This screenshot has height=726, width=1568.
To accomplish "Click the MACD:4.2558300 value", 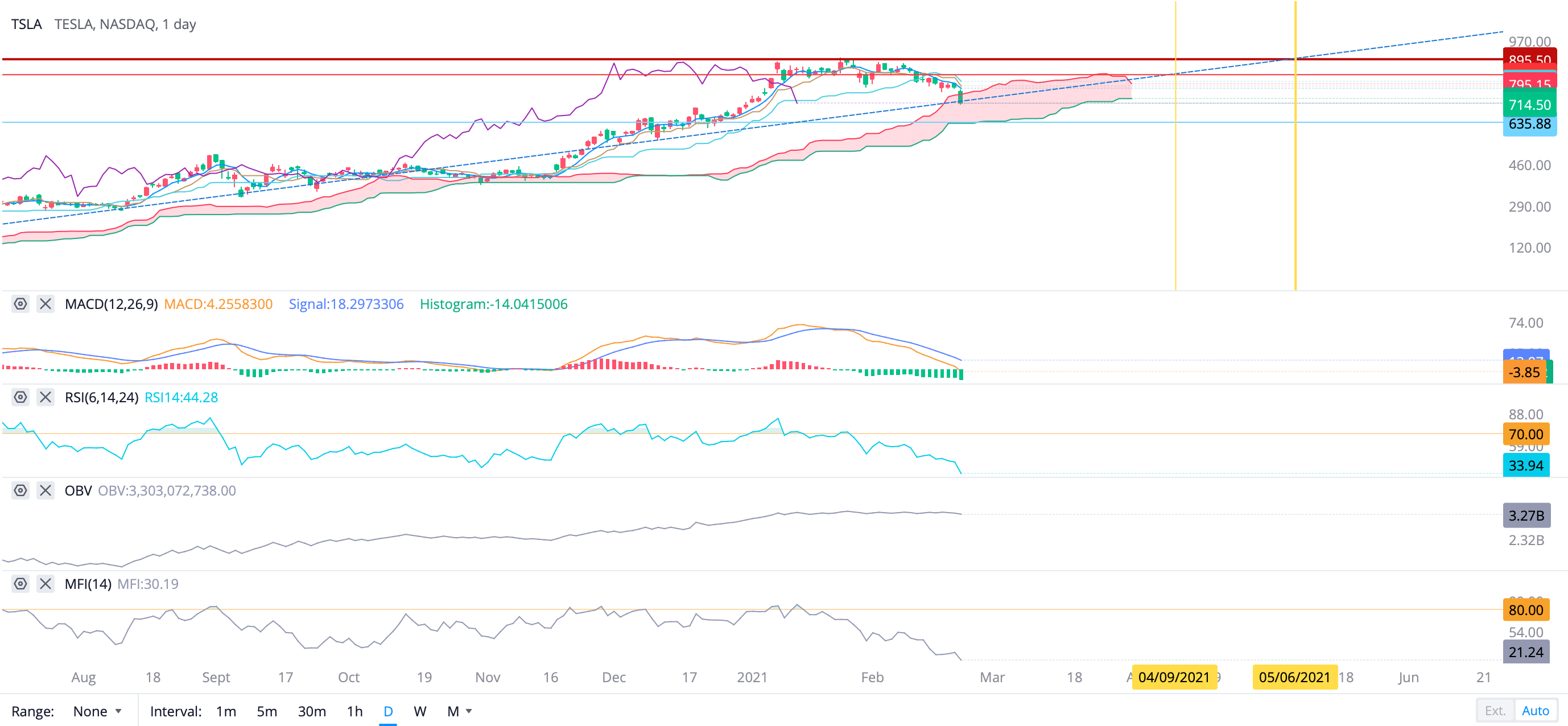I will pyautogui.click(x=218, y=304).
